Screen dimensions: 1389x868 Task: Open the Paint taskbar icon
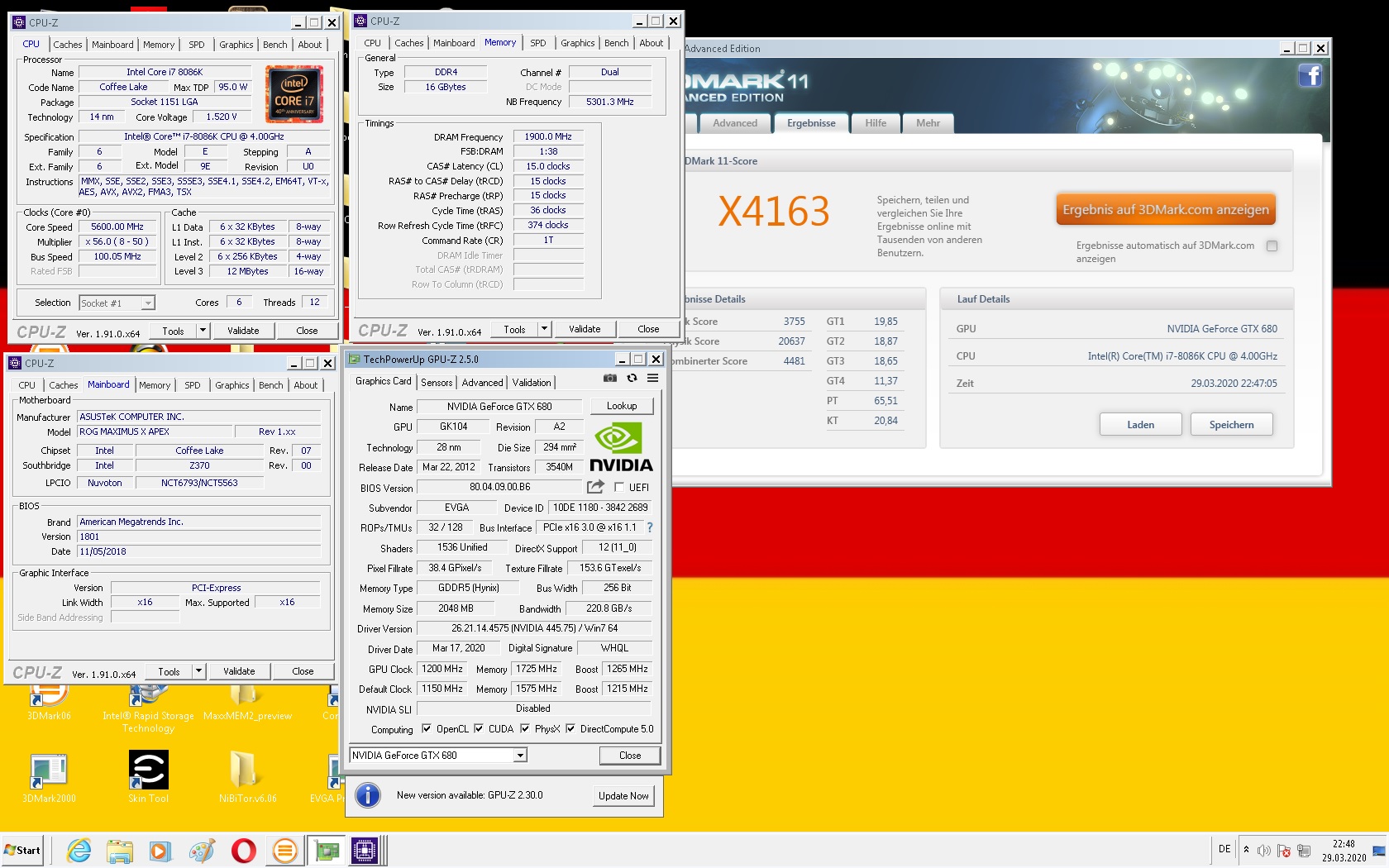[x=202, y=850]
